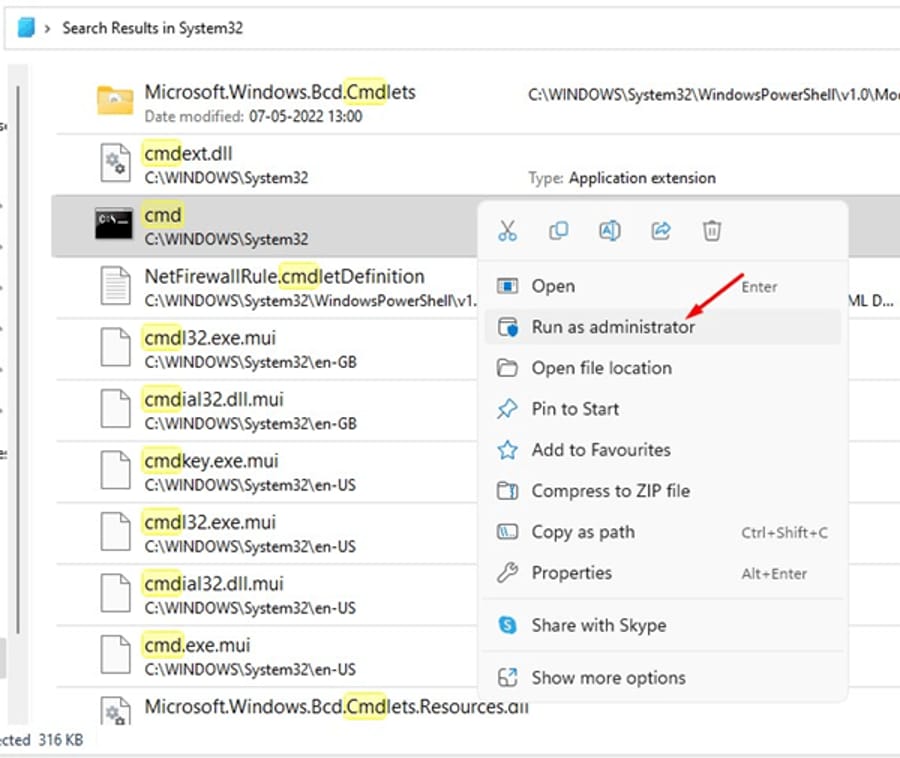Image resolution: width=900 pixels, height=758 pixels.
Task: Click the navigation pane scrollbar
Action: [x=18, y=360]
